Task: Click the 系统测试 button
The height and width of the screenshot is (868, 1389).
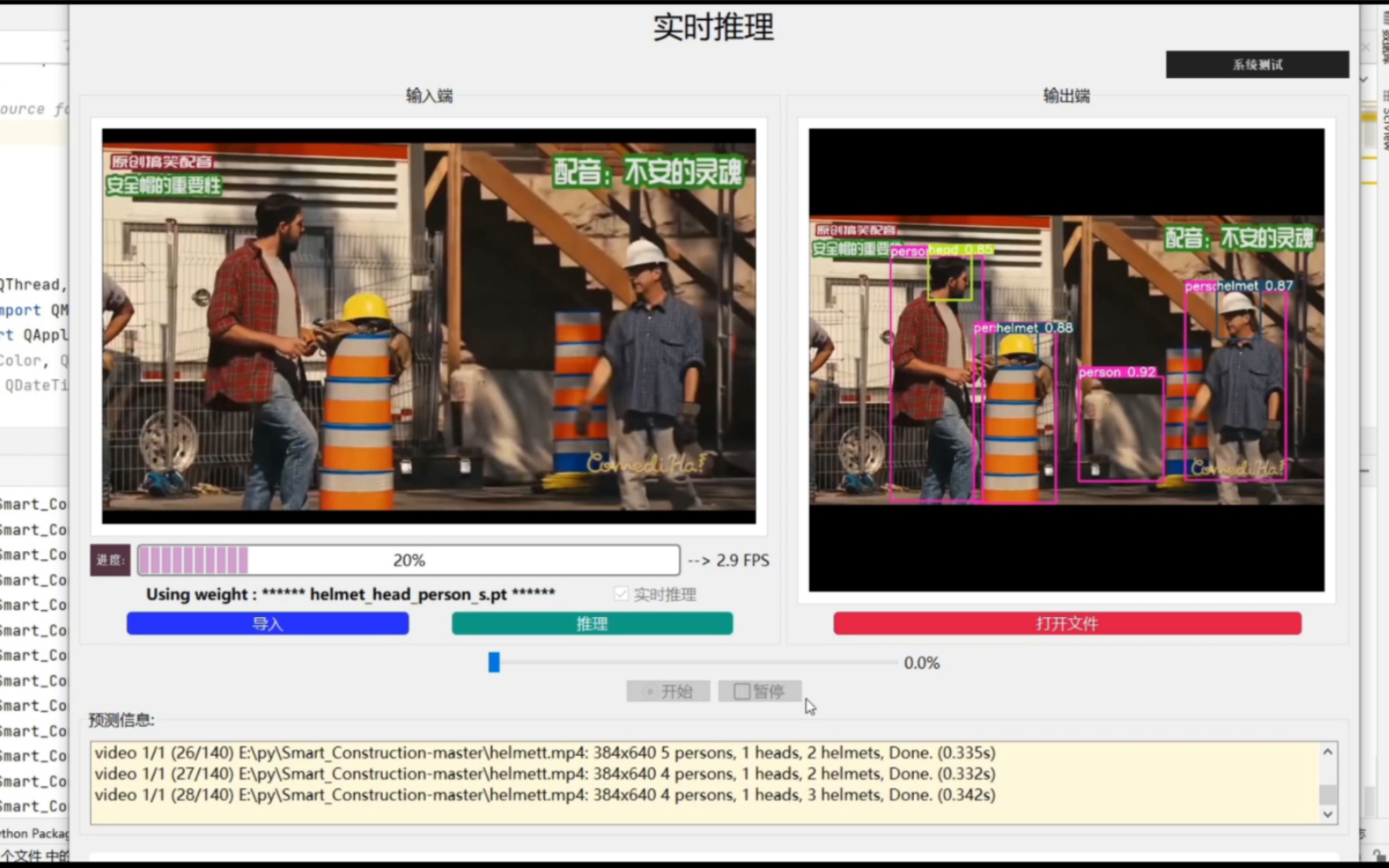Action: coord(1256,64)
